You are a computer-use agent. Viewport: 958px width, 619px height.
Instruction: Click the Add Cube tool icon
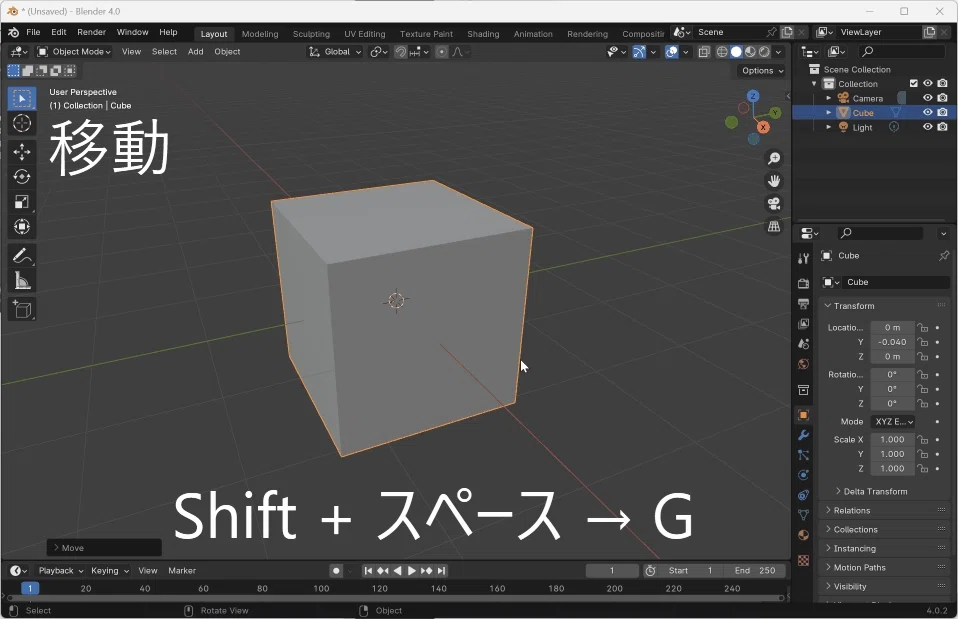(22, 310)
